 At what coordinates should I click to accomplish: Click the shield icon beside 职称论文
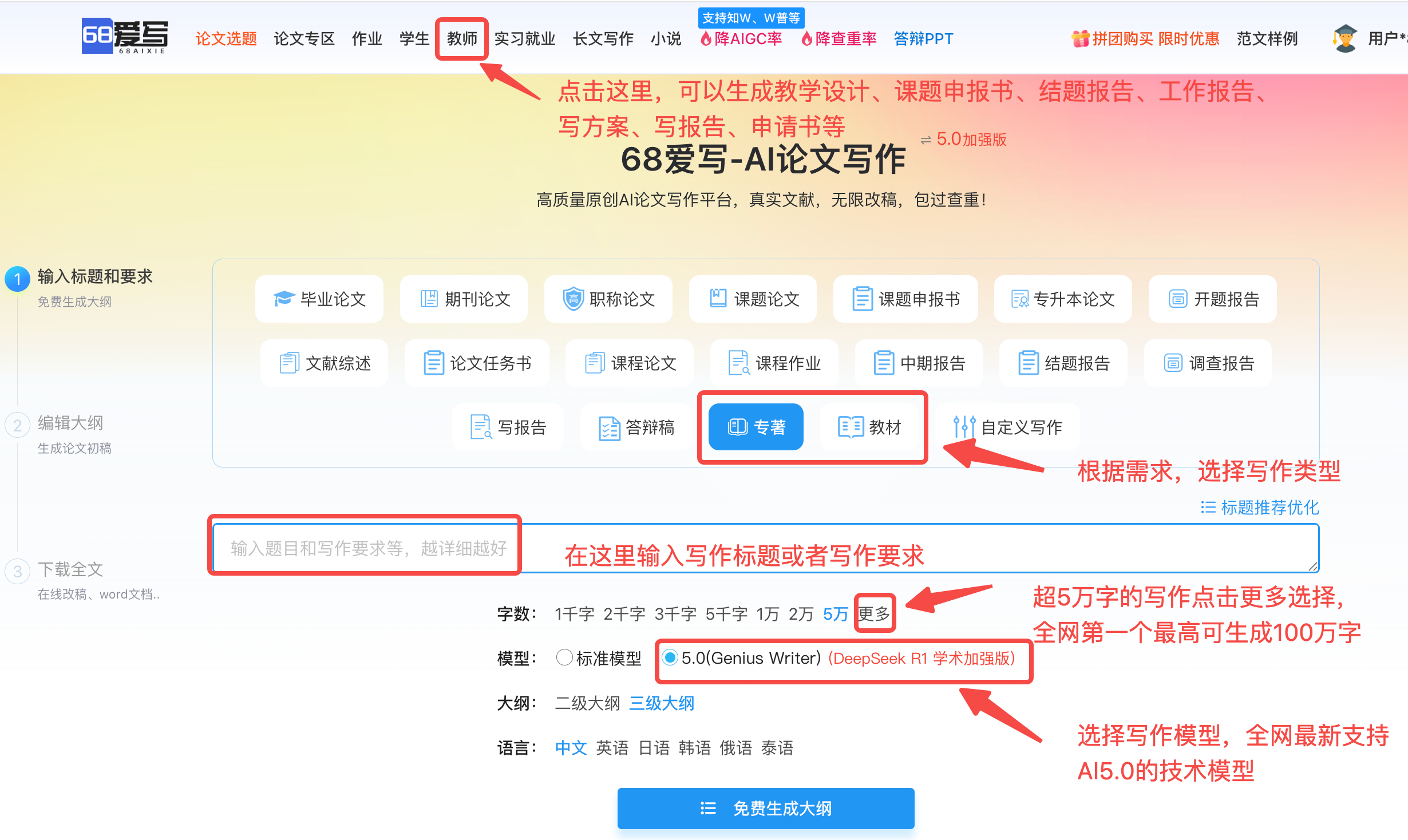(573, 299)
